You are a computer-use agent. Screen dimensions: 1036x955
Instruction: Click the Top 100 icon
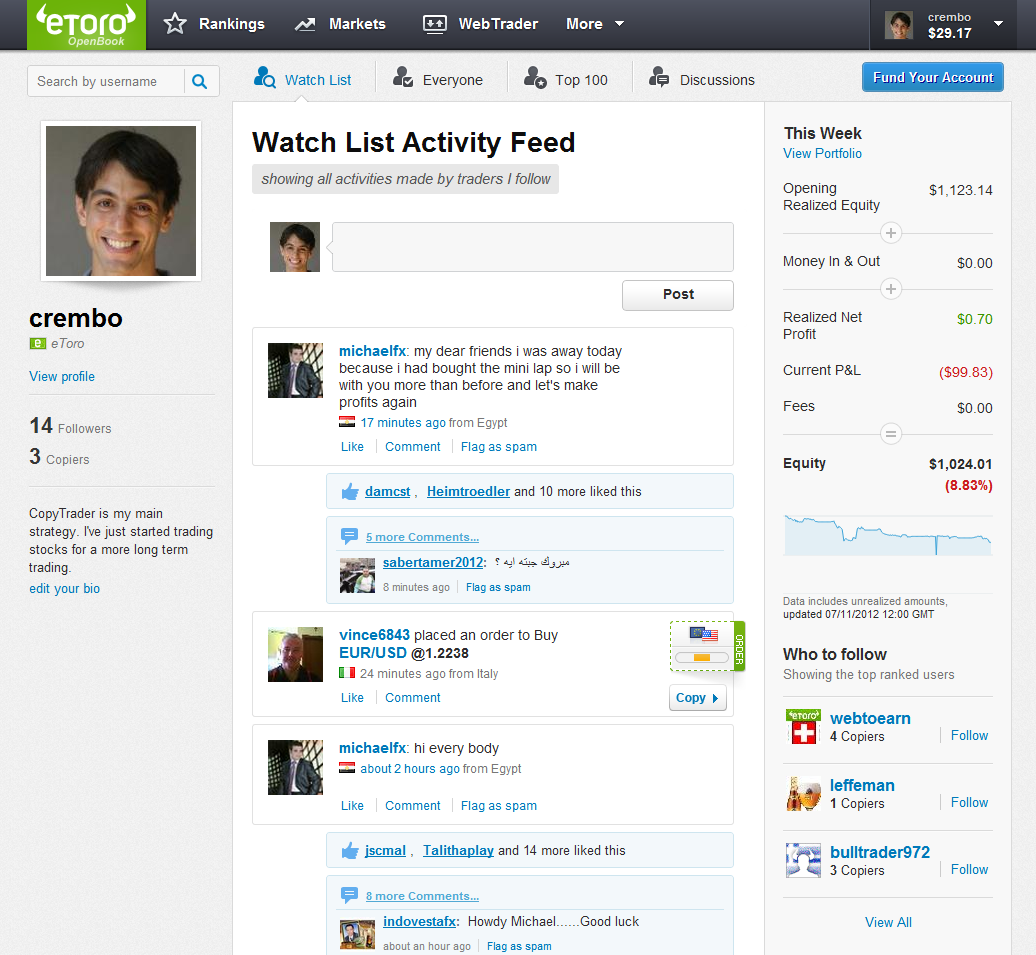click(535, 77)
